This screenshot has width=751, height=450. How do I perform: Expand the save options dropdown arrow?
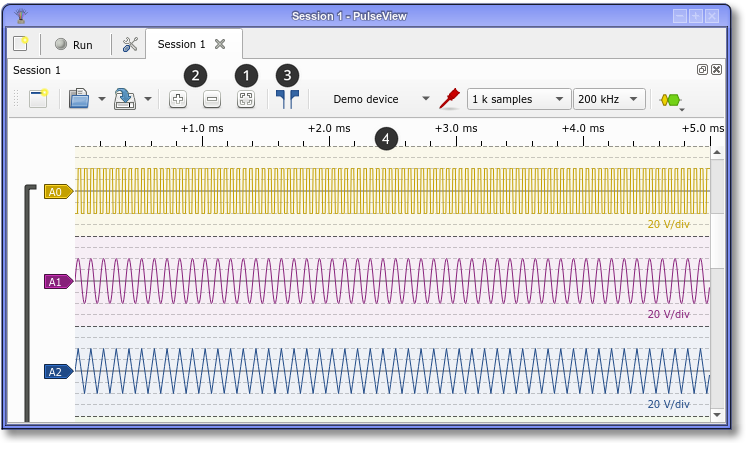pyautogui.click(x=148, y=99)
